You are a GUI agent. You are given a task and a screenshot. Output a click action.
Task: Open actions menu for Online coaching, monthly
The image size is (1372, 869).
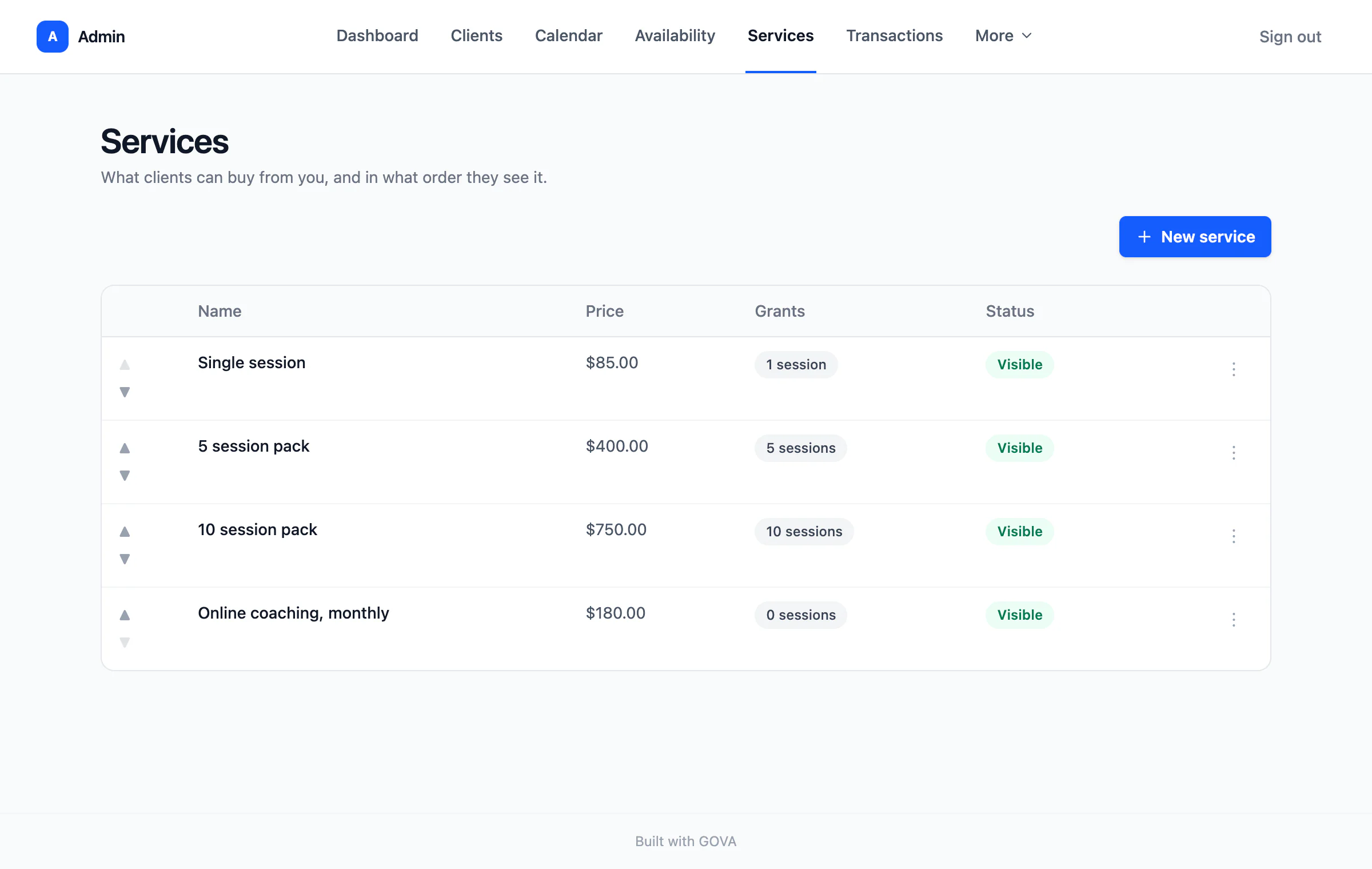[1234, 620]
